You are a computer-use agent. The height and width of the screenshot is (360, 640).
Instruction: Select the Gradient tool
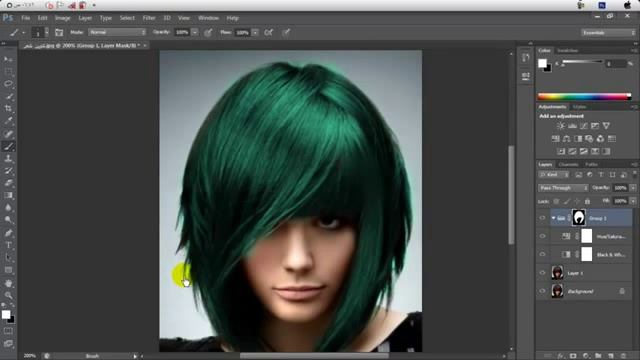click(8, 196)
